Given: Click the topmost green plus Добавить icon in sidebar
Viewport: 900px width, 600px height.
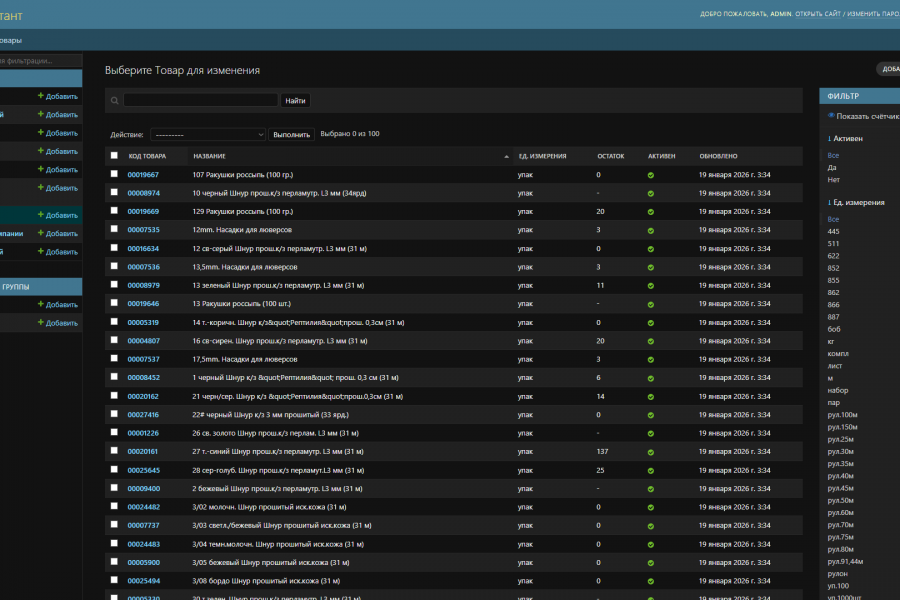Looking at the screenshot, I should click(41, 96).
